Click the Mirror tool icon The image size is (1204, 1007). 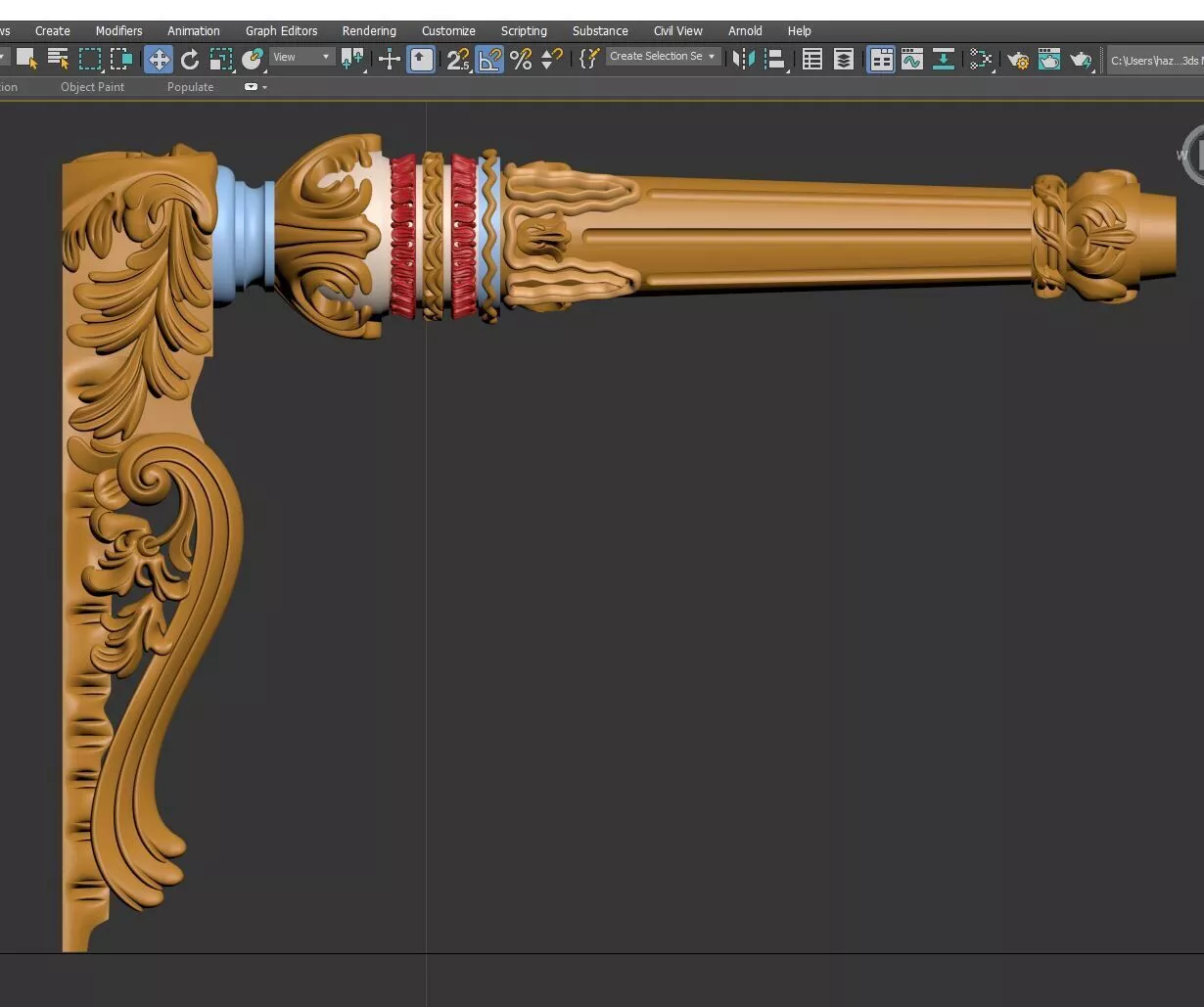pos(744,60)
